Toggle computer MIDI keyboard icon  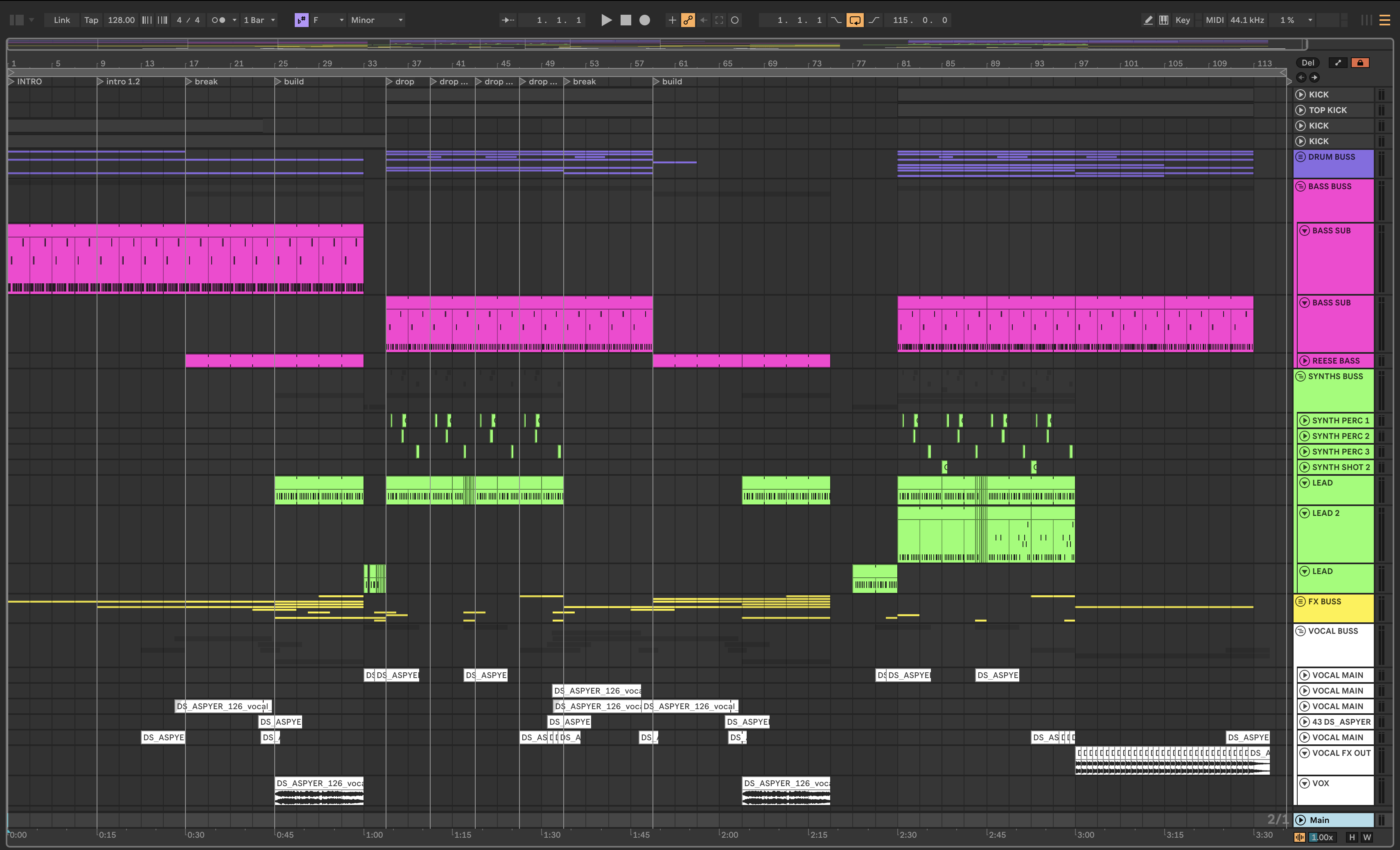pos(1164,20)
